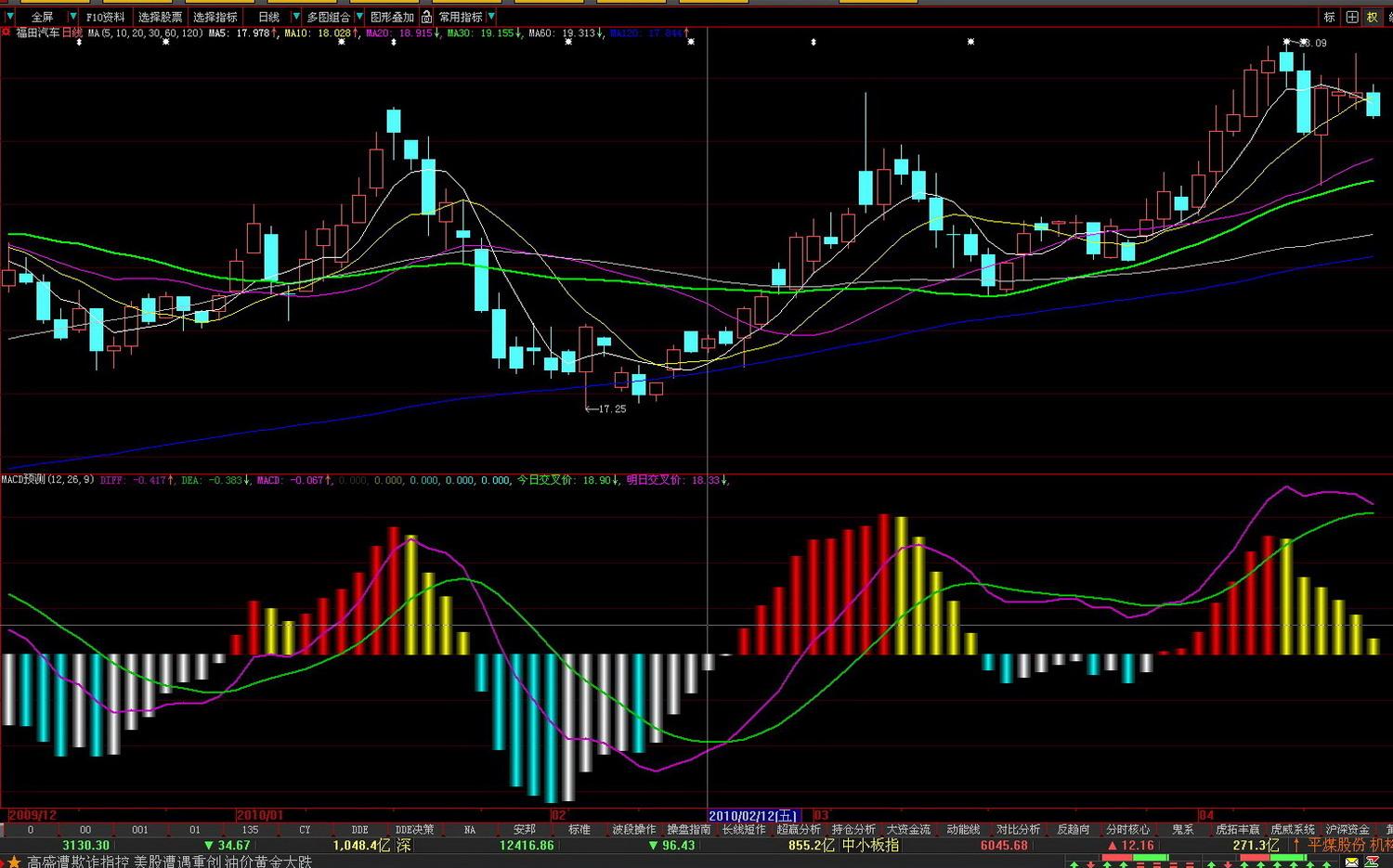Open the 分时核心 tab
The width and height of the screenshot is (1393, 868).
(1127, 830)
